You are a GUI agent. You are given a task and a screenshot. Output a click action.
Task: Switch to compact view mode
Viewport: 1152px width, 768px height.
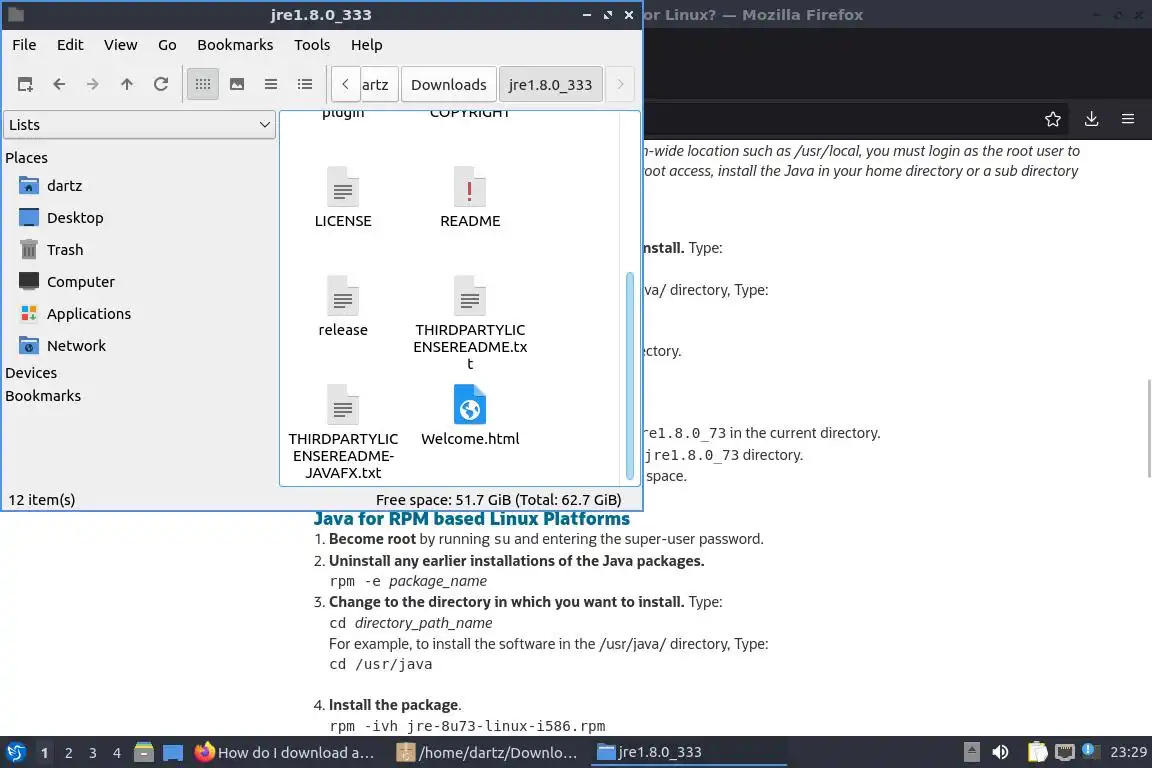point(271,85)
